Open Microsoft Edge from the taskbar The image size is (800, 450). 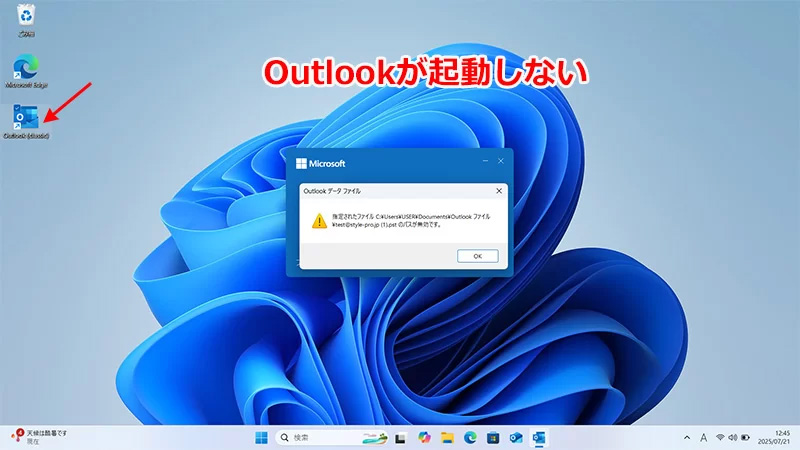click(470, 437)
